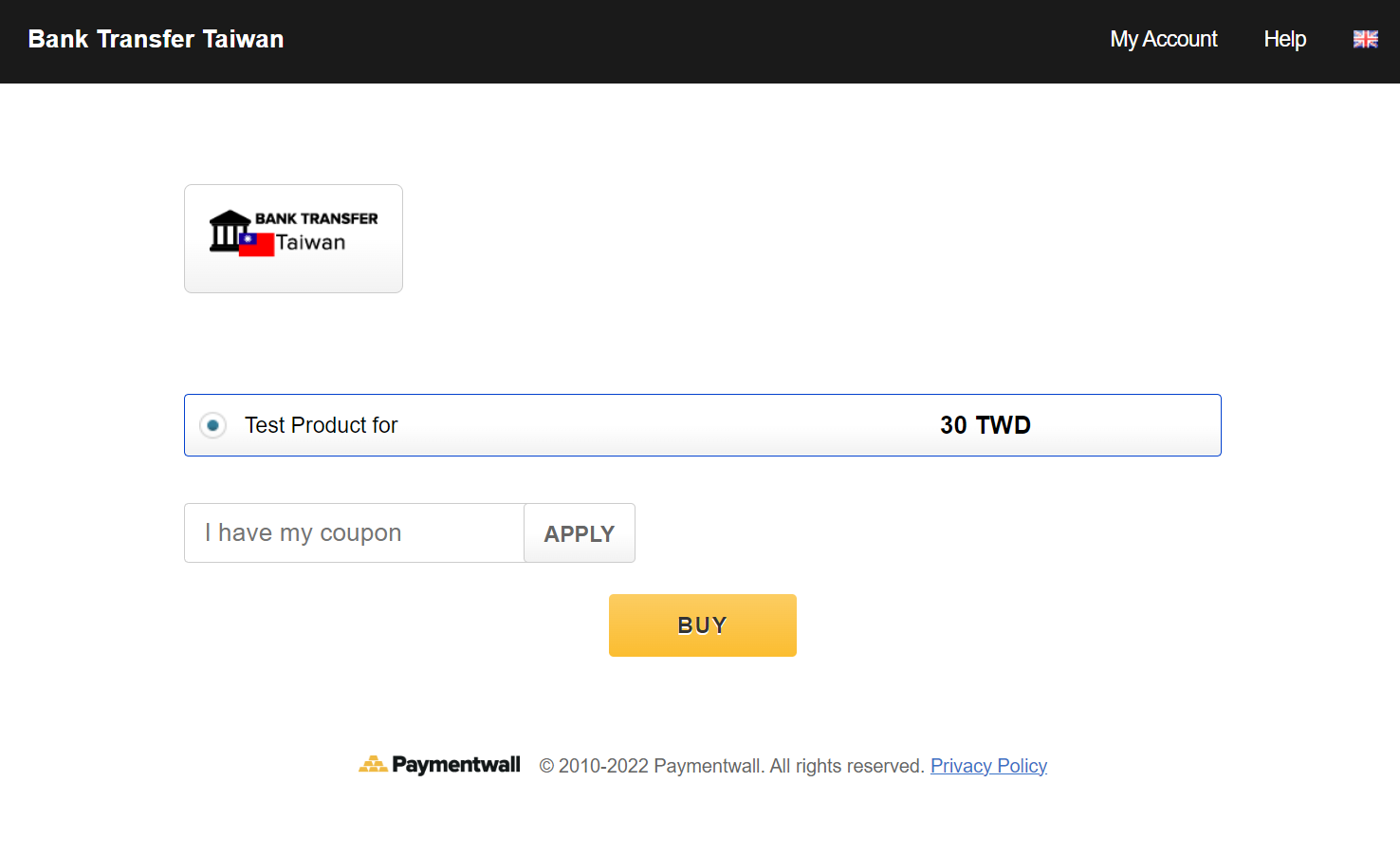Viewport: 1400px width, 857px height.
Task: Click the "Test Product for" label
Action: [321, 425]
